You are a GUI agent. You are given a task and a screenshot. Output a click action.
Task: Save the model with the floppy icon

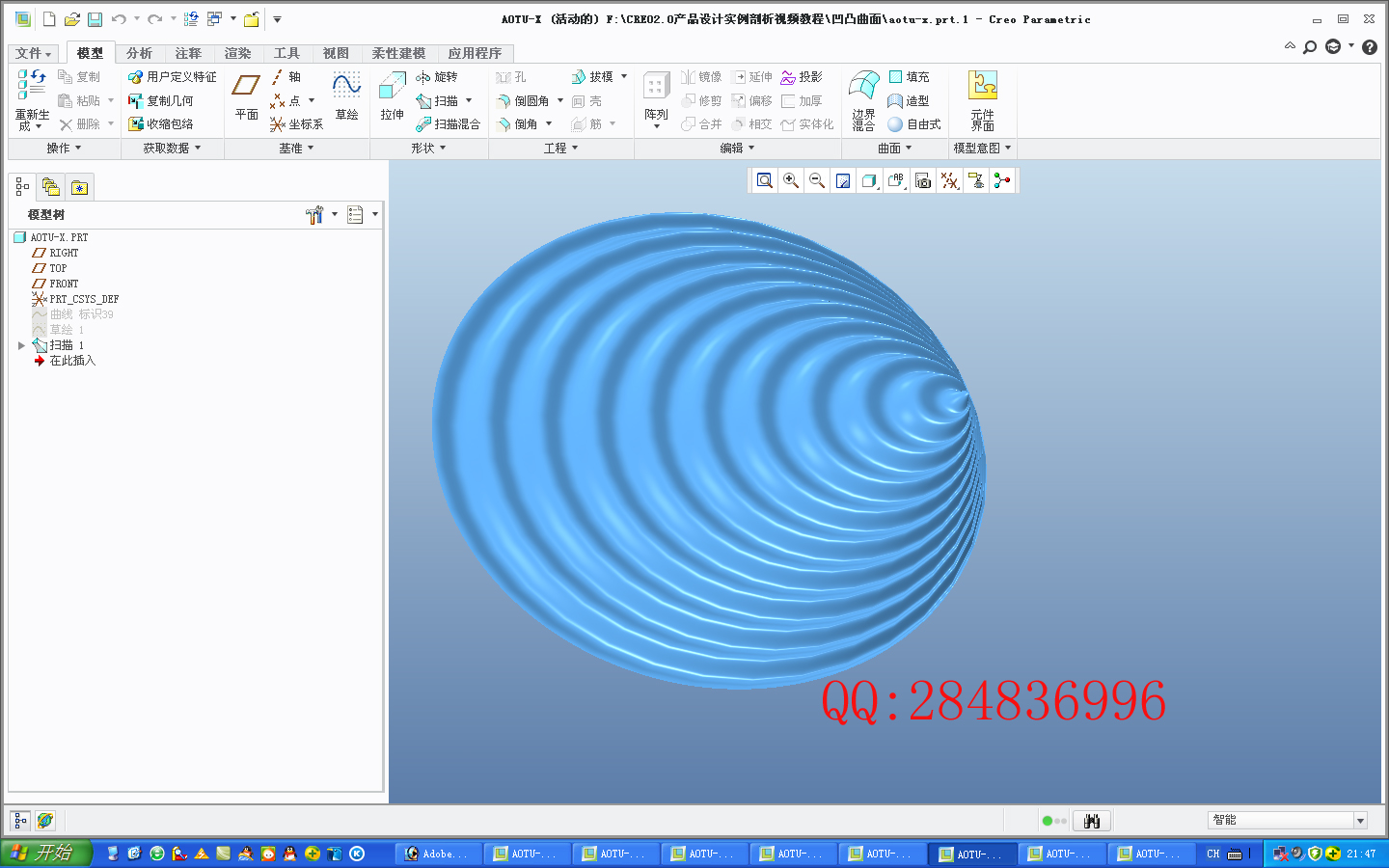(x=95, y=19)
